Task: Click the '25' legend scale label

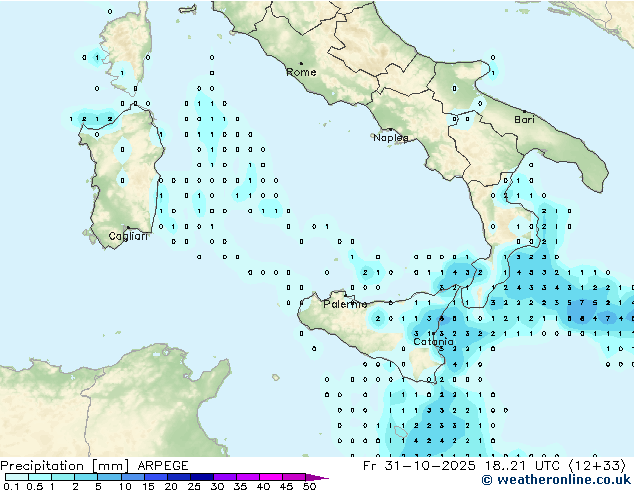Action: coord(194,486)
